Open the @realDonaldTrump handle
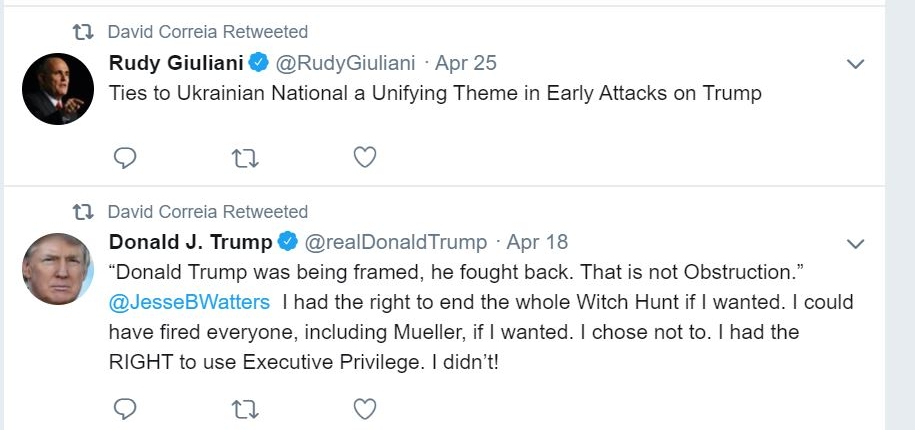This screenshot has width=915, height=430. coord(395,242)
